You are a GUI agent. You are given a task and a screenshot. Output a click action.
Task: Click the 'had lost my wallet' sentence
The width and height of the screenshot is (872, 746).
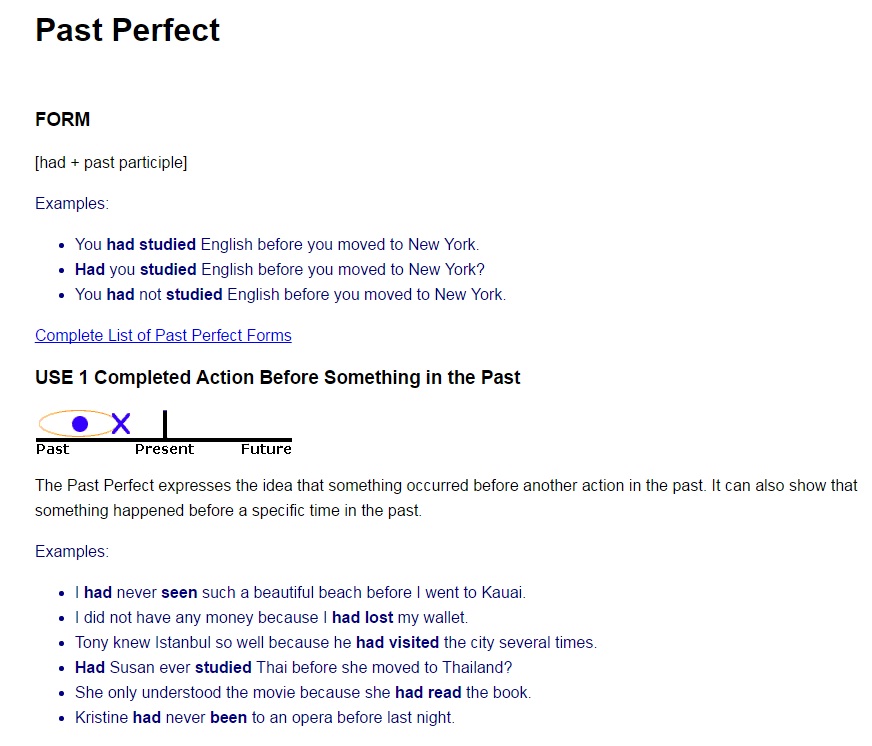(271, 617)
